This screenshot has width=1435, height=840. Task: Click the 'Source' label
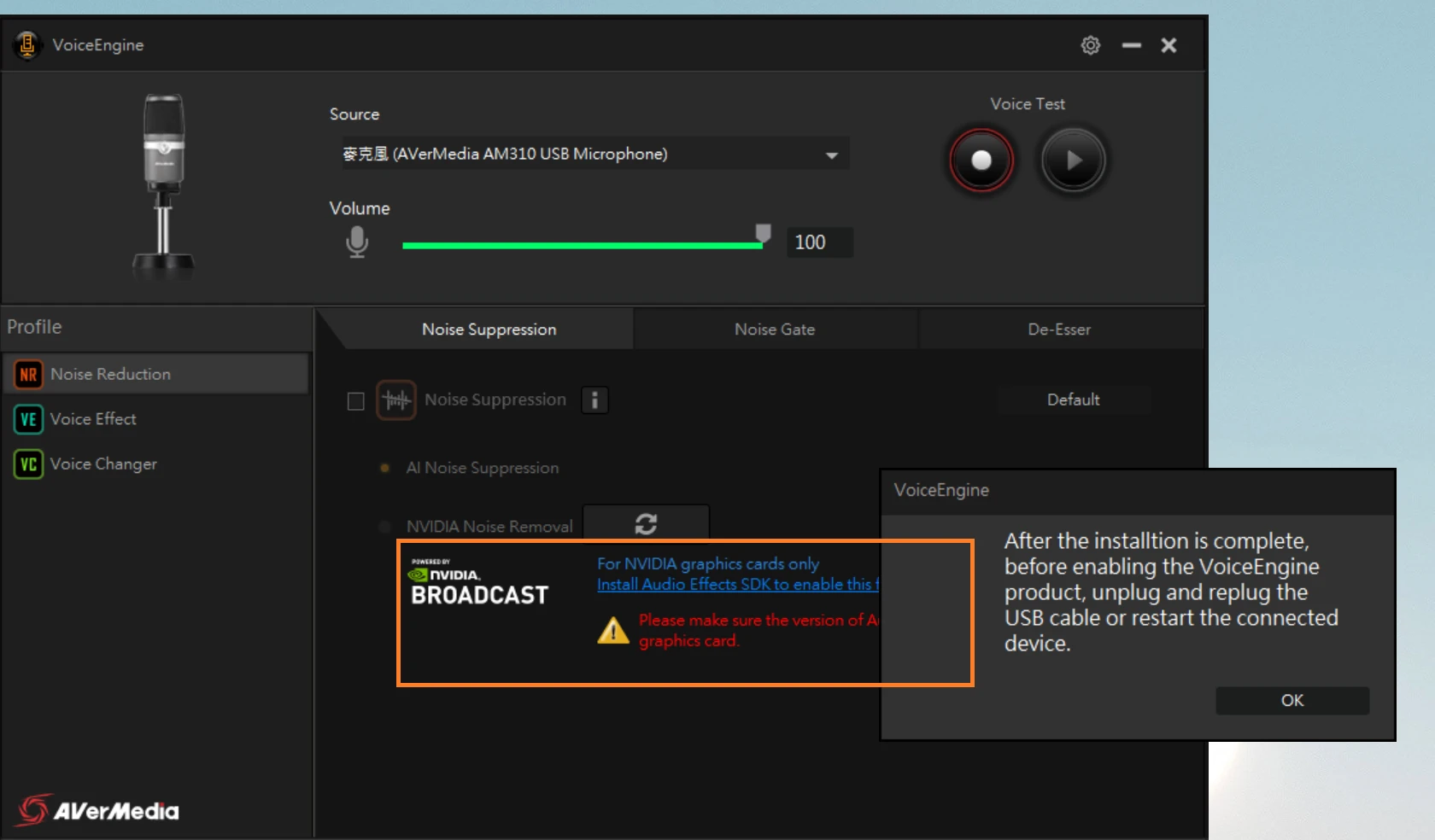coord(354,114)
